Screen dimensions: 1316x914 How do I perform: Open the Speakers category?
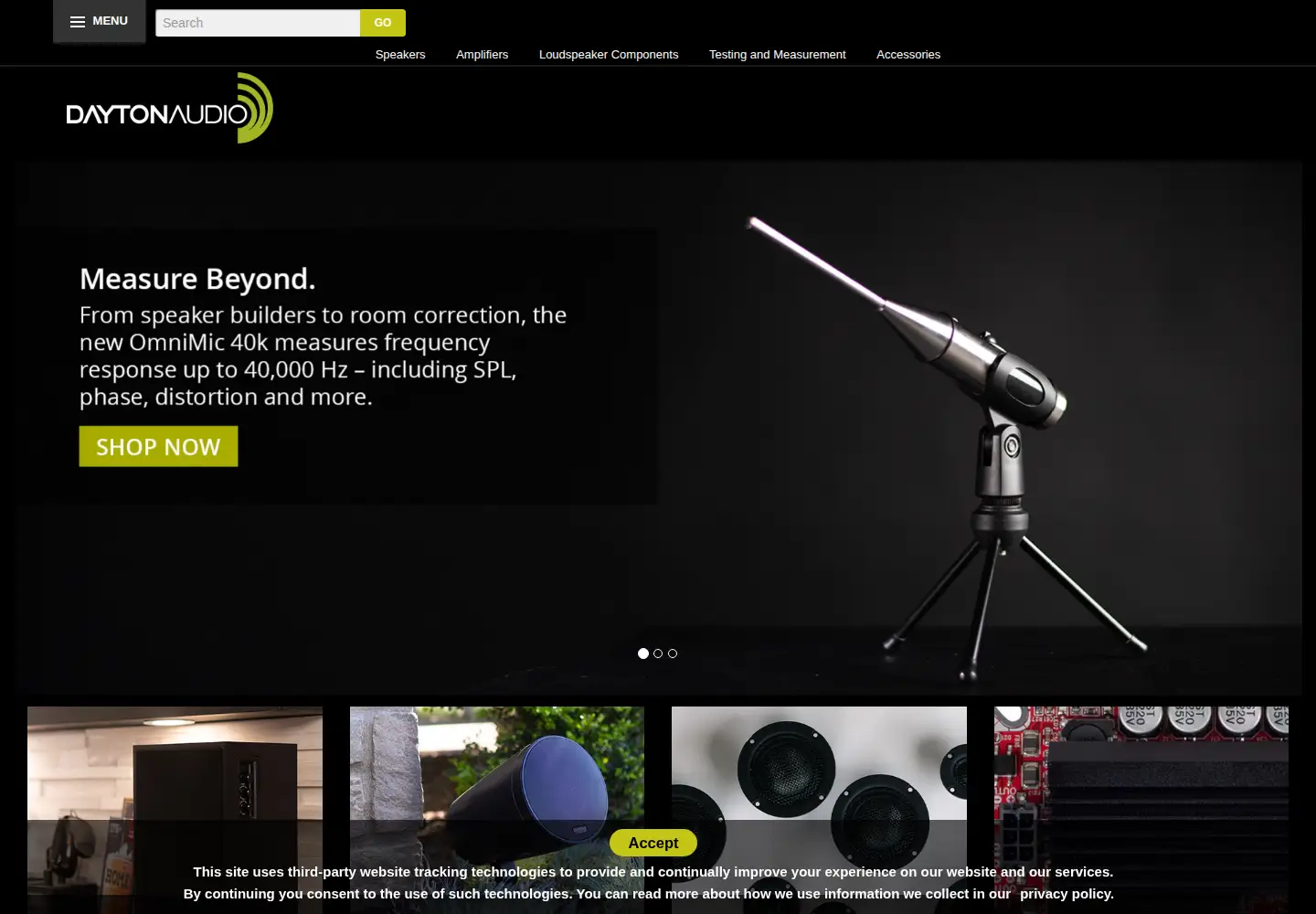pyautogui.click(x=400, y=55)
